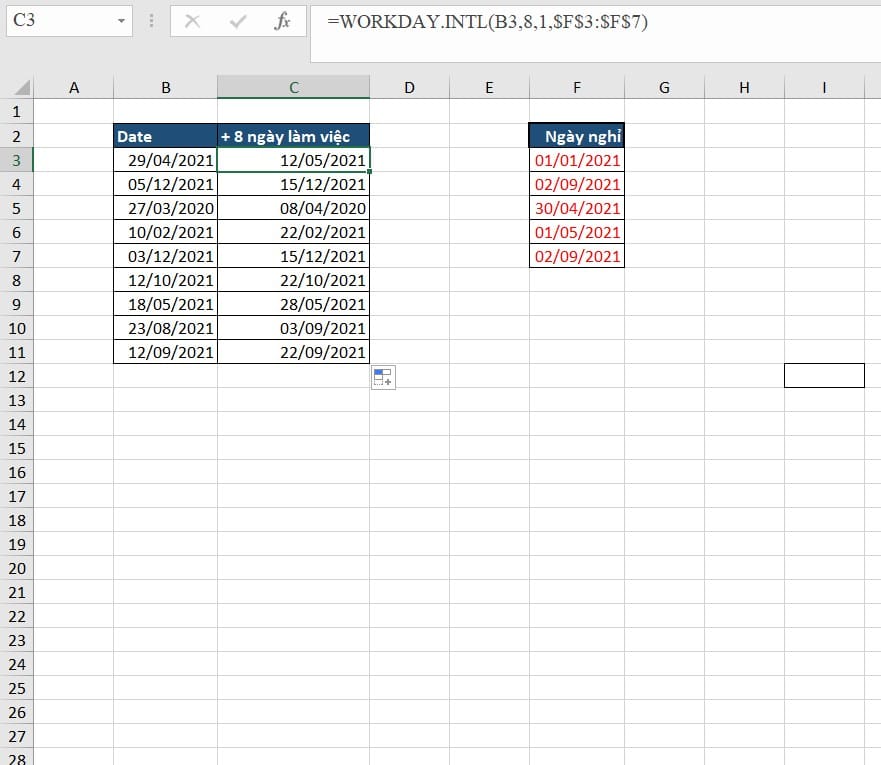Select column F header
881x765 pixels.
(x=577, y=88)
